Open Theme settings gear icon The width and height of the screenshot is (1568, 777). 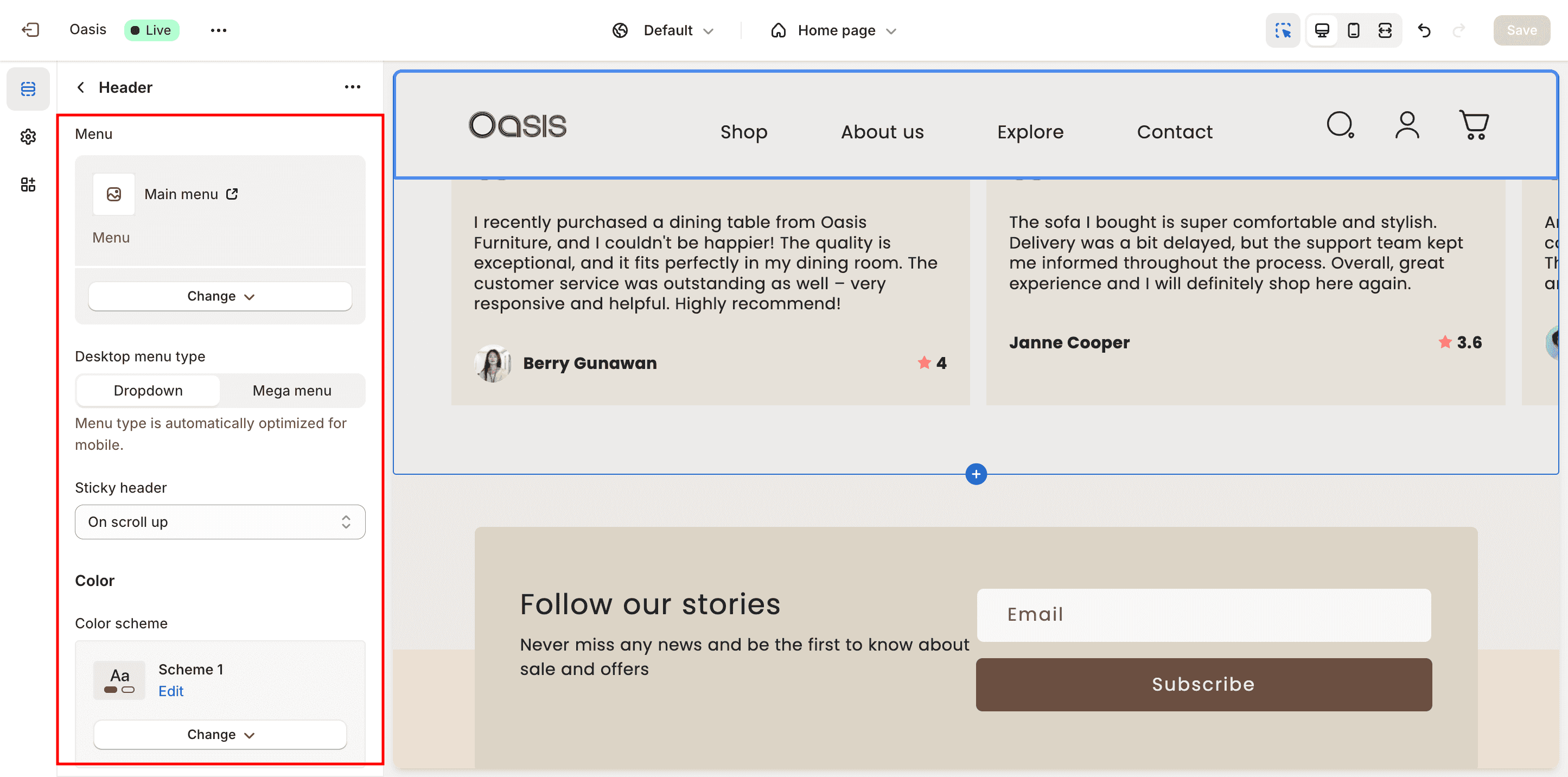pos(28,136)
